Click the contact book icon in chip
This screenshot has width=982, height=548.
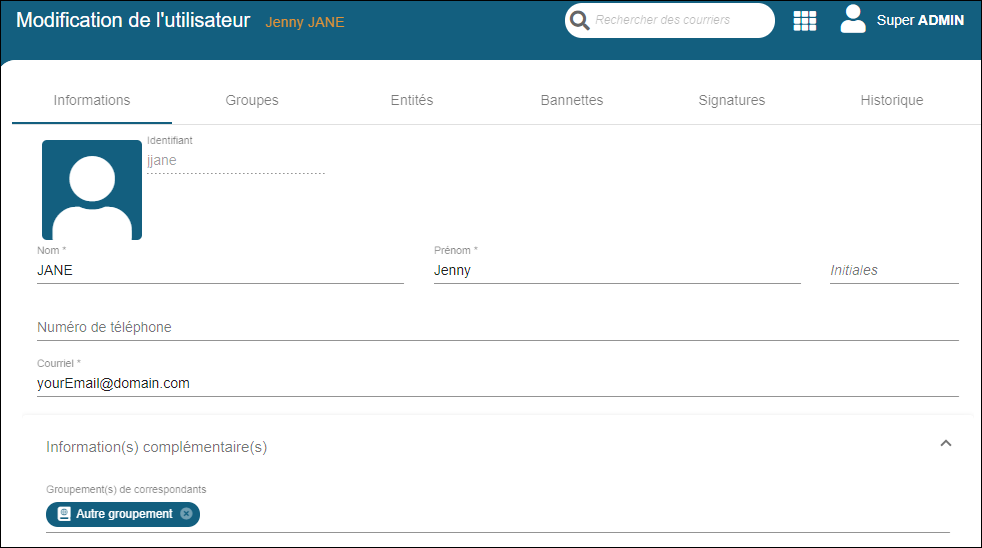pyautogui.click(x=64, y=514)
